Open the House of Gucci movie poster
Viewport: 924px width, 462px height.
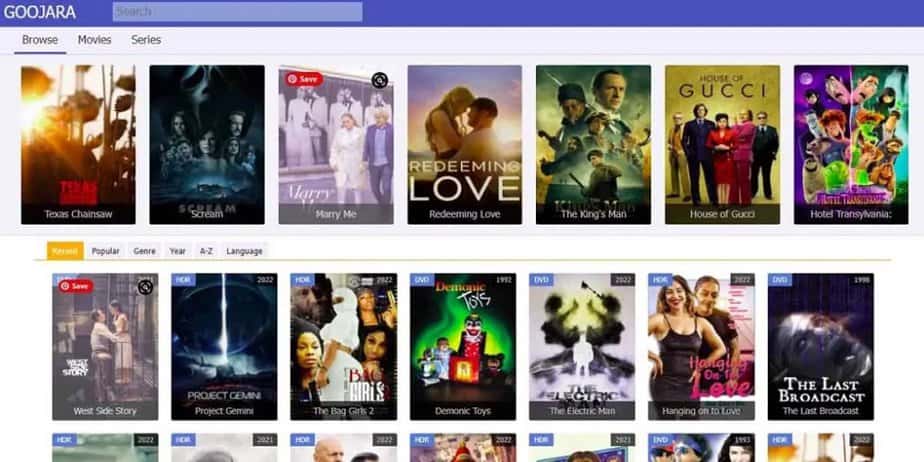722,144
